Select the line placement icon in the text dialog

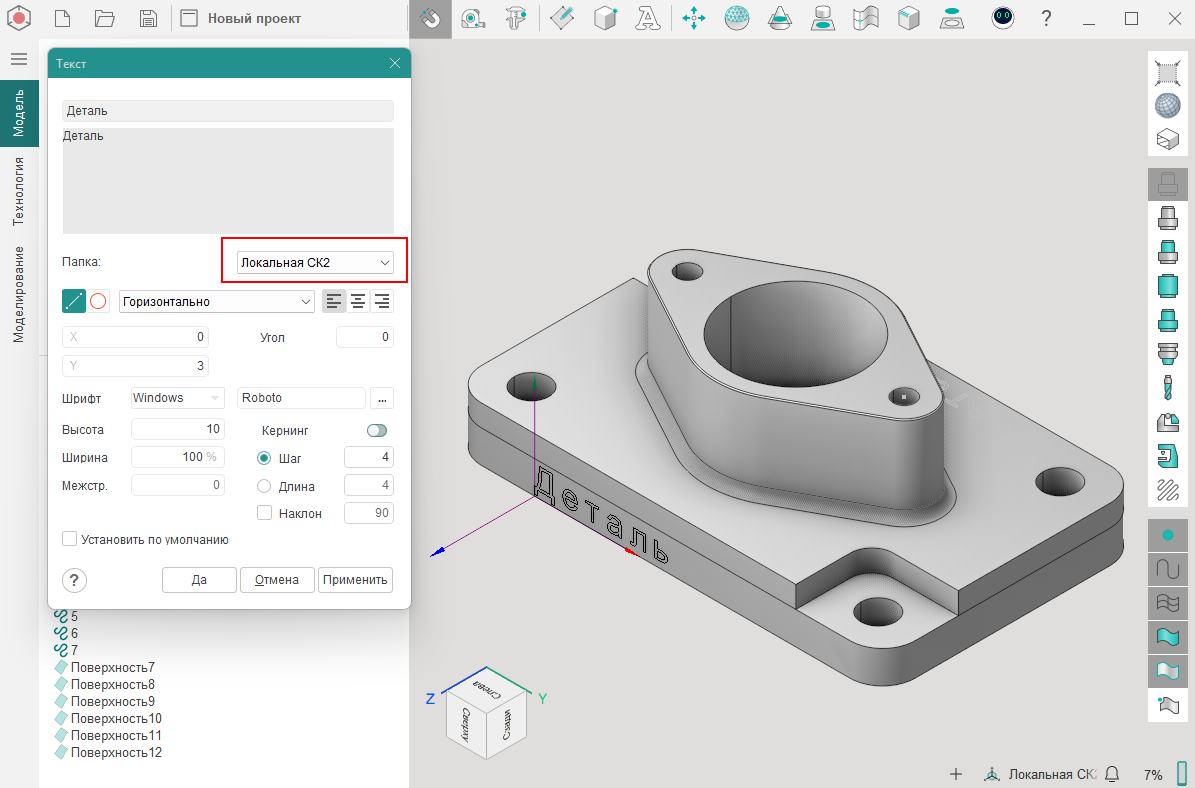[74, 301]
